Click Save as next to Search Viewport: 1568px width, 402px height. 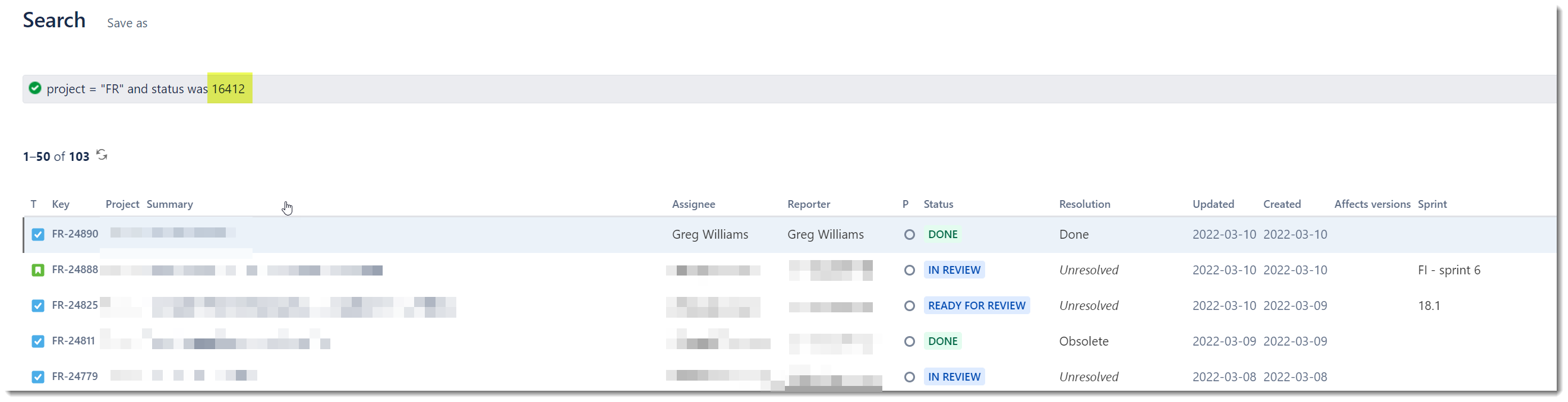click(x=127, y=23)
